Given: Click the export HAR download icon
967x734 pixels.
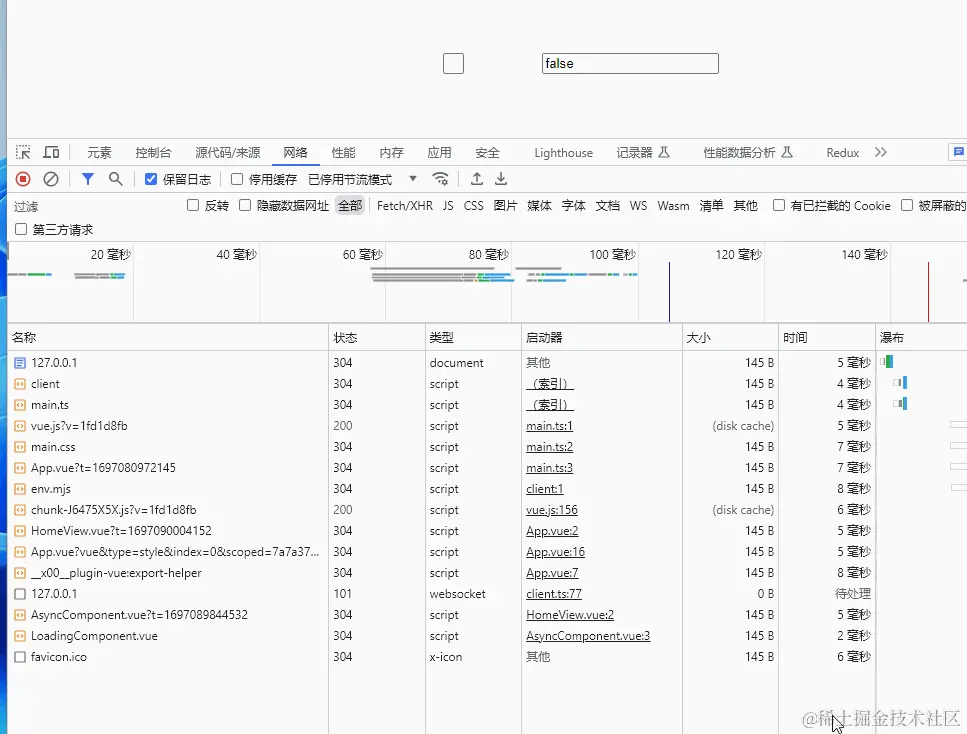Looking at the screenshot, I should (499, 180).
